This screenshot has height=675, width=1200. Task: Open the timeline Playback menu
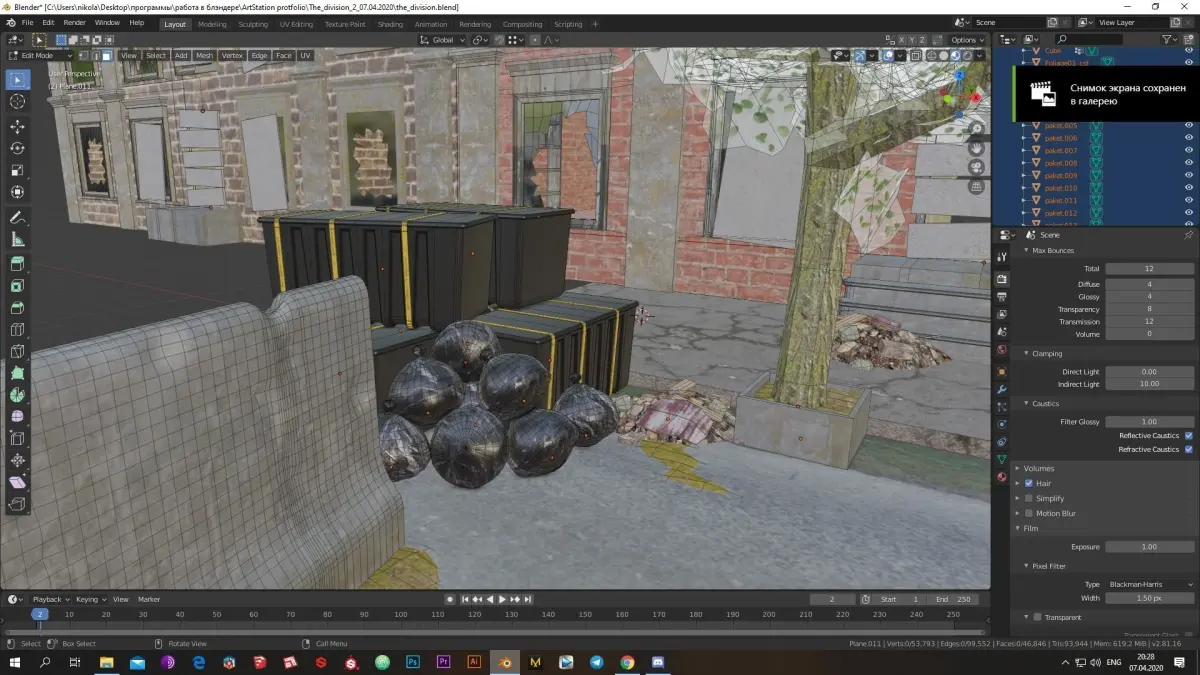pos(50,599)
